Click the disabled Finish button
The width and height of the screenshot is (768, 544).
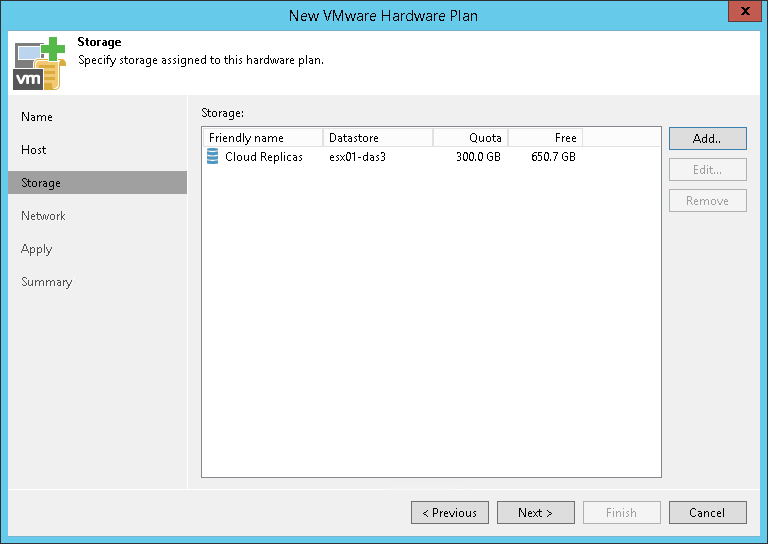pyautogui.click(x=622, y=513)
